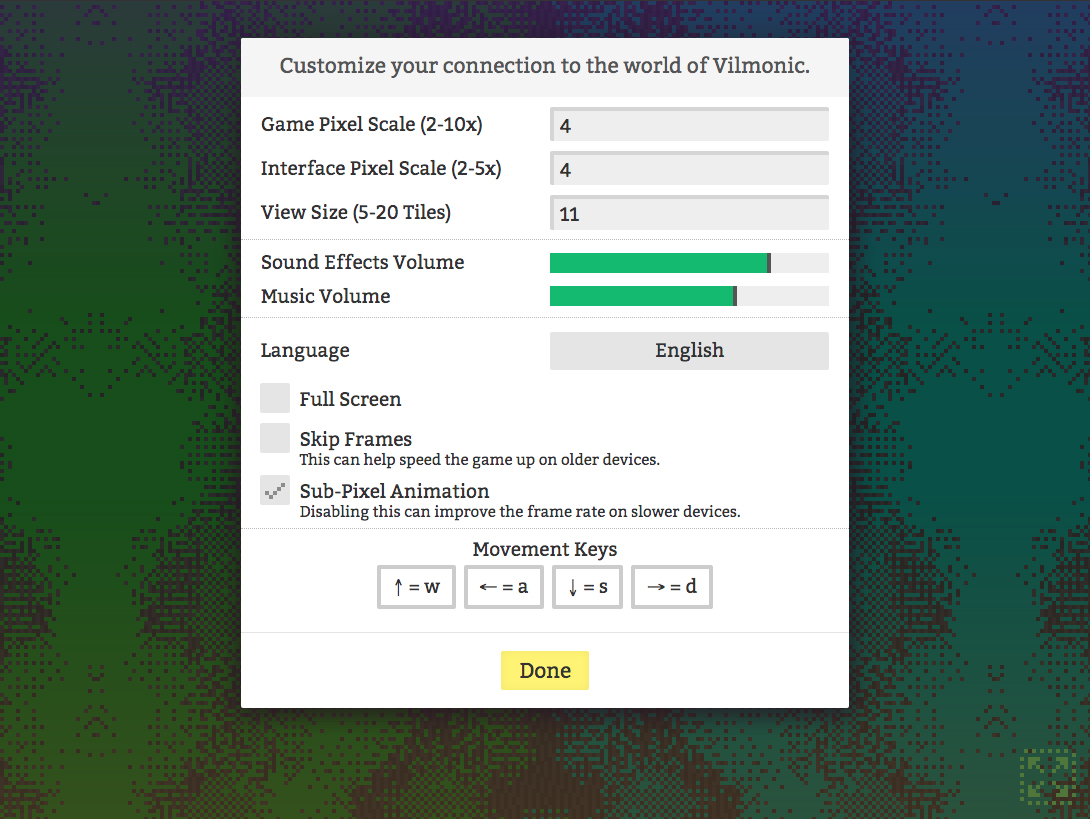Click the fullscreen expand icon in corner
1090x819 pixels.
point(1044,778)
